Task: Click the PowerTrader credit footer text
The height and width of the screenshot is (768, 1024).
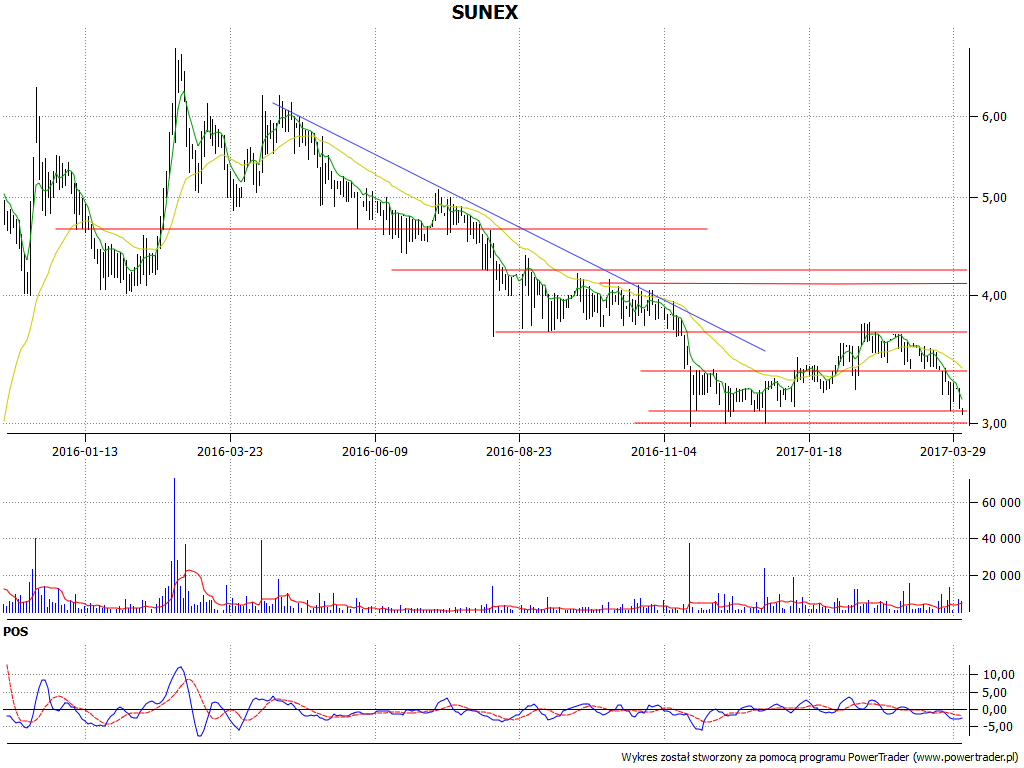Action: [821, 758]
